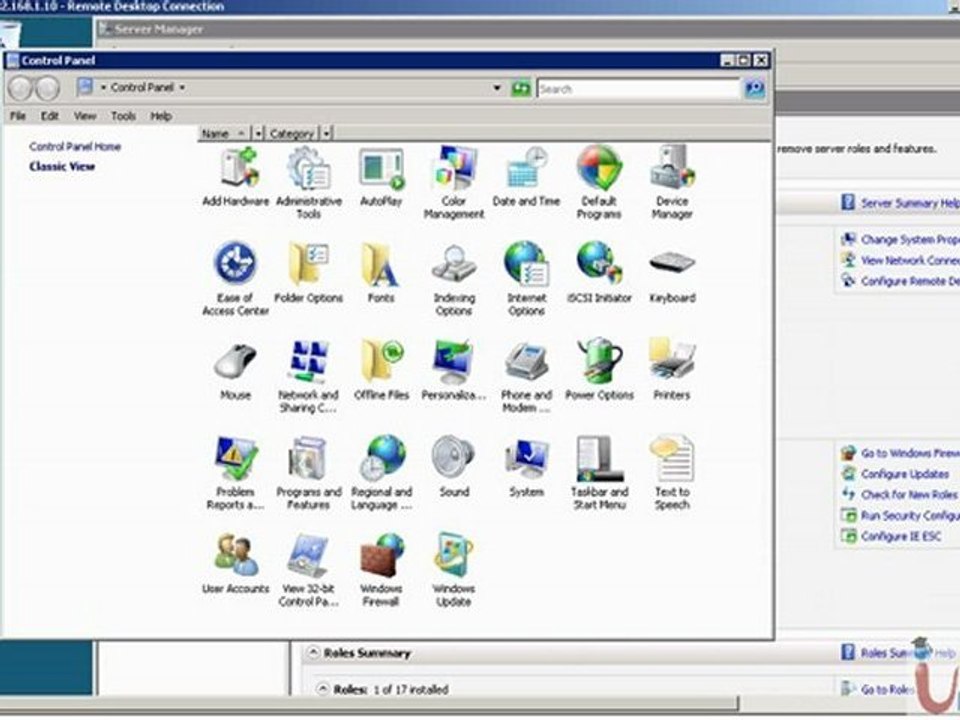The width and height of the screenshot is (960, 720).
Task: Go forward with the Forward navigation button
Action: point(47,89)
